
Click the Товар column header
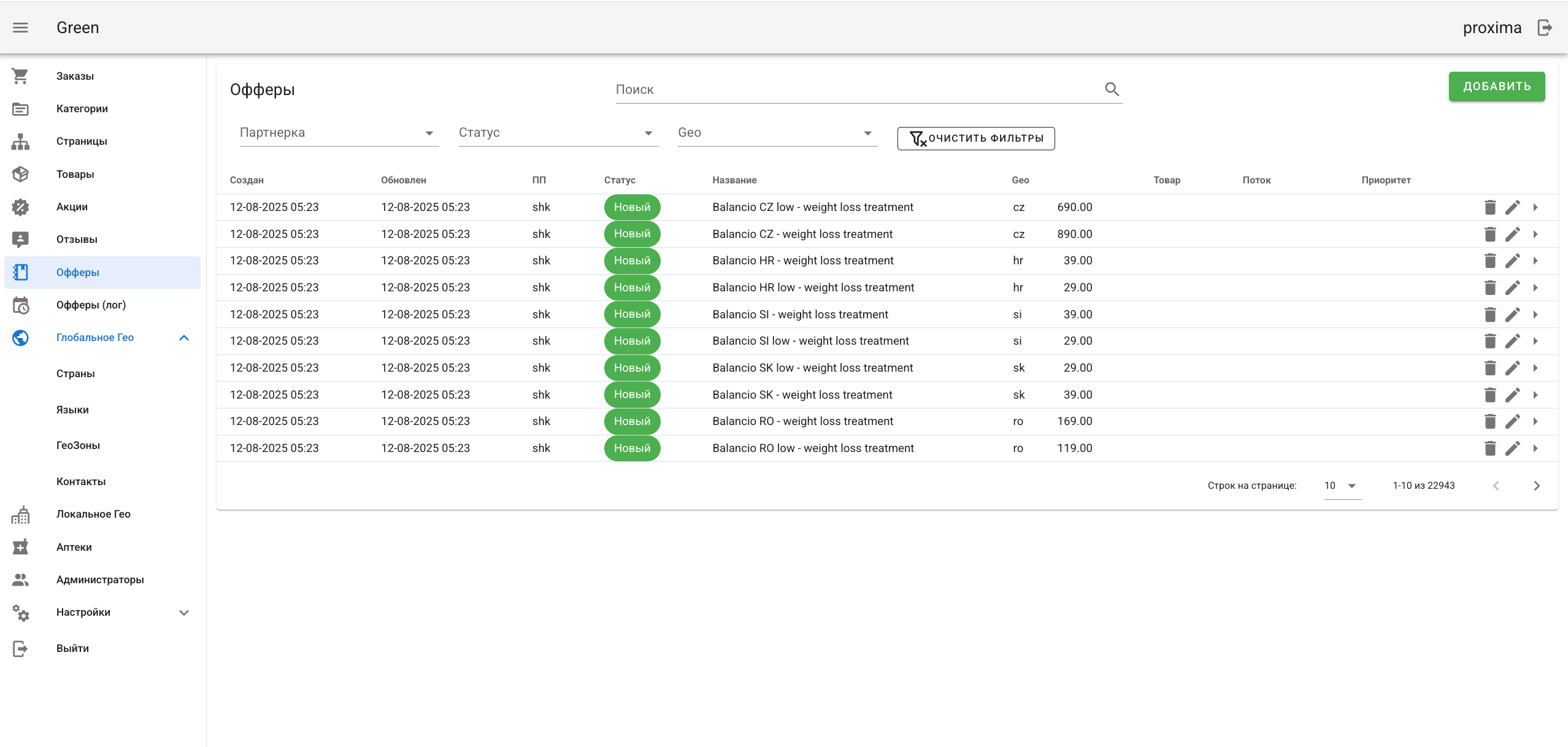1167,180
